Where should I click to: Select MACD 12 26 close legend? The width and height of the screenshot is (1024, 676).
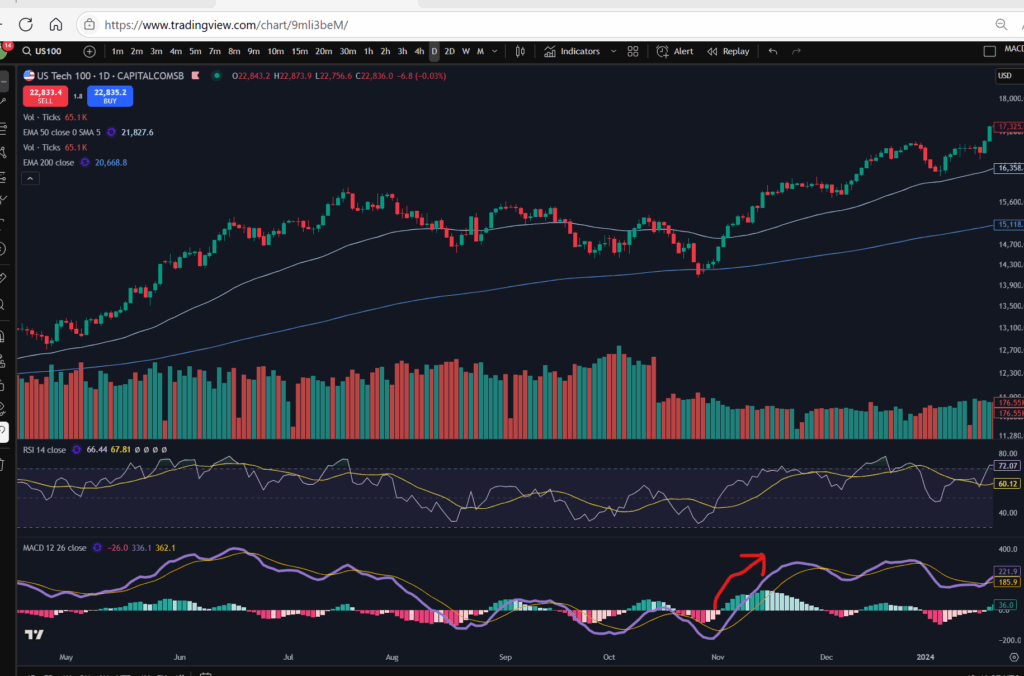click(54, 548)
